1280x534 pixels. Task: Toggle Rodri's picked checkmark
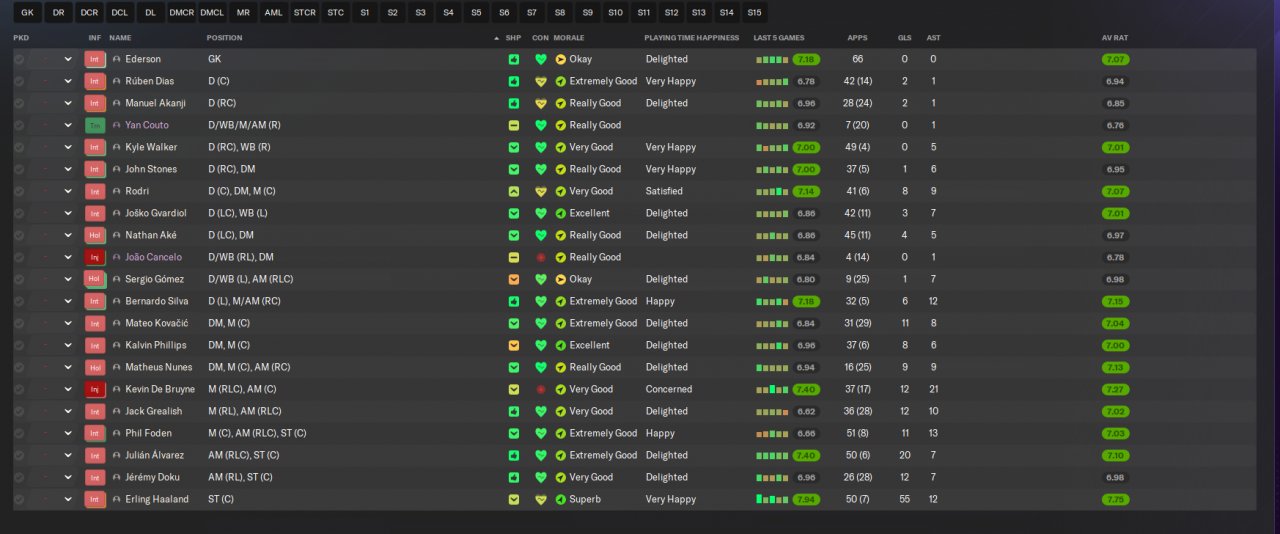point(19,191)
